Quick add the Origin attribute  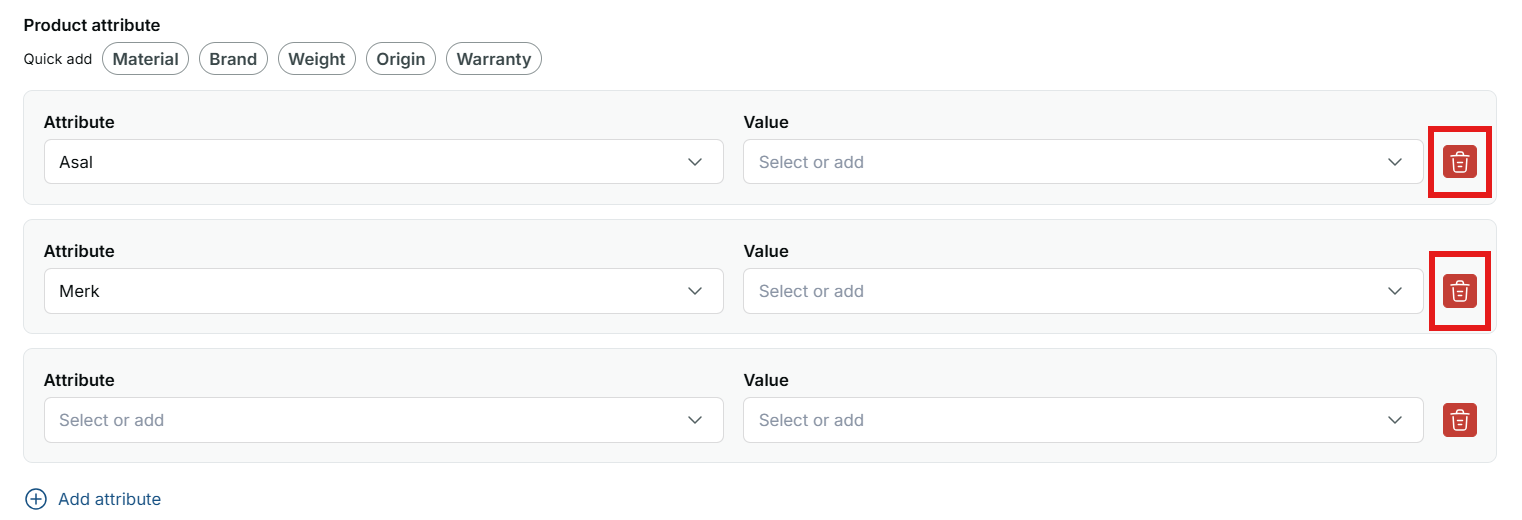pyautogui.click(x=401, y=59)
